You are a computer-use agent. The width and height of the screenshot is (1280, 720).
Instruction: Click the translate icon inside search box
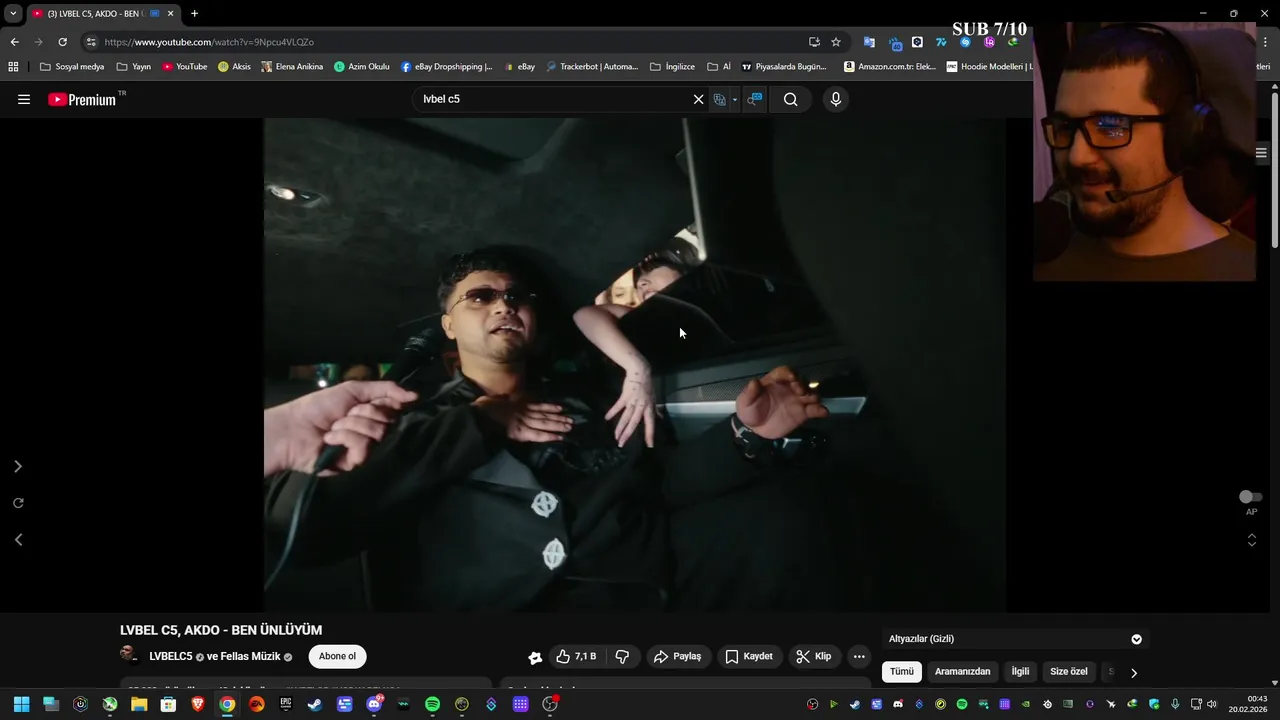[719, 99]
